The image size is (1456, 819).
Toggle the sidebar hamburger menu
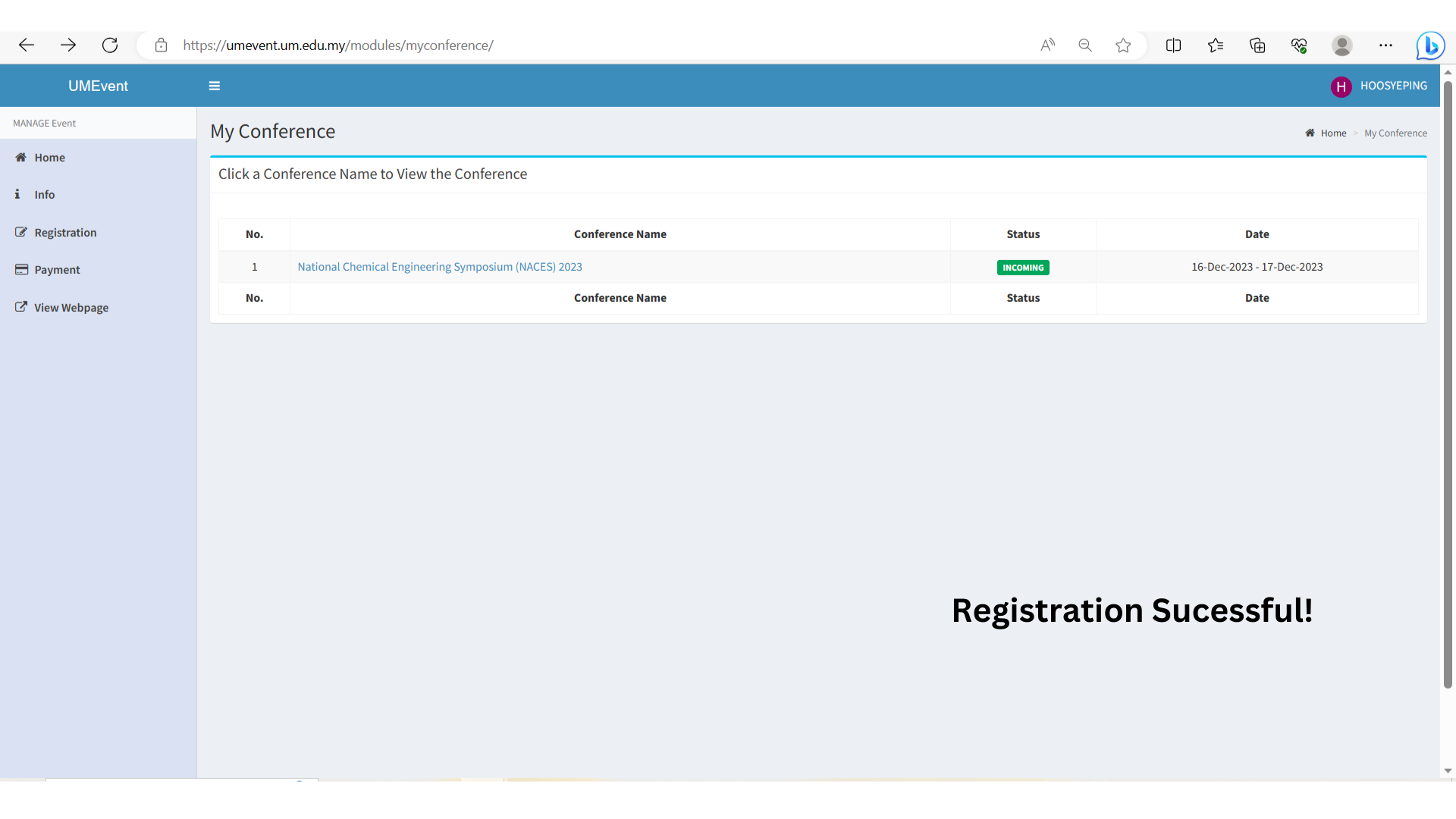pyautogui.click(x=215, y=86)
